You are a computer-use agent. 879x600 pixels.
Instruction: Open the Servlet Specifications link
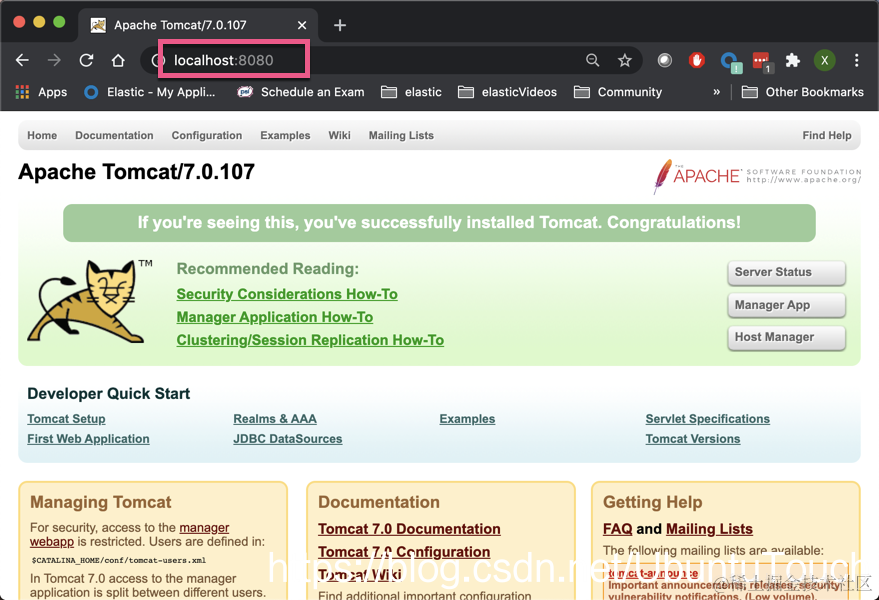707,419
